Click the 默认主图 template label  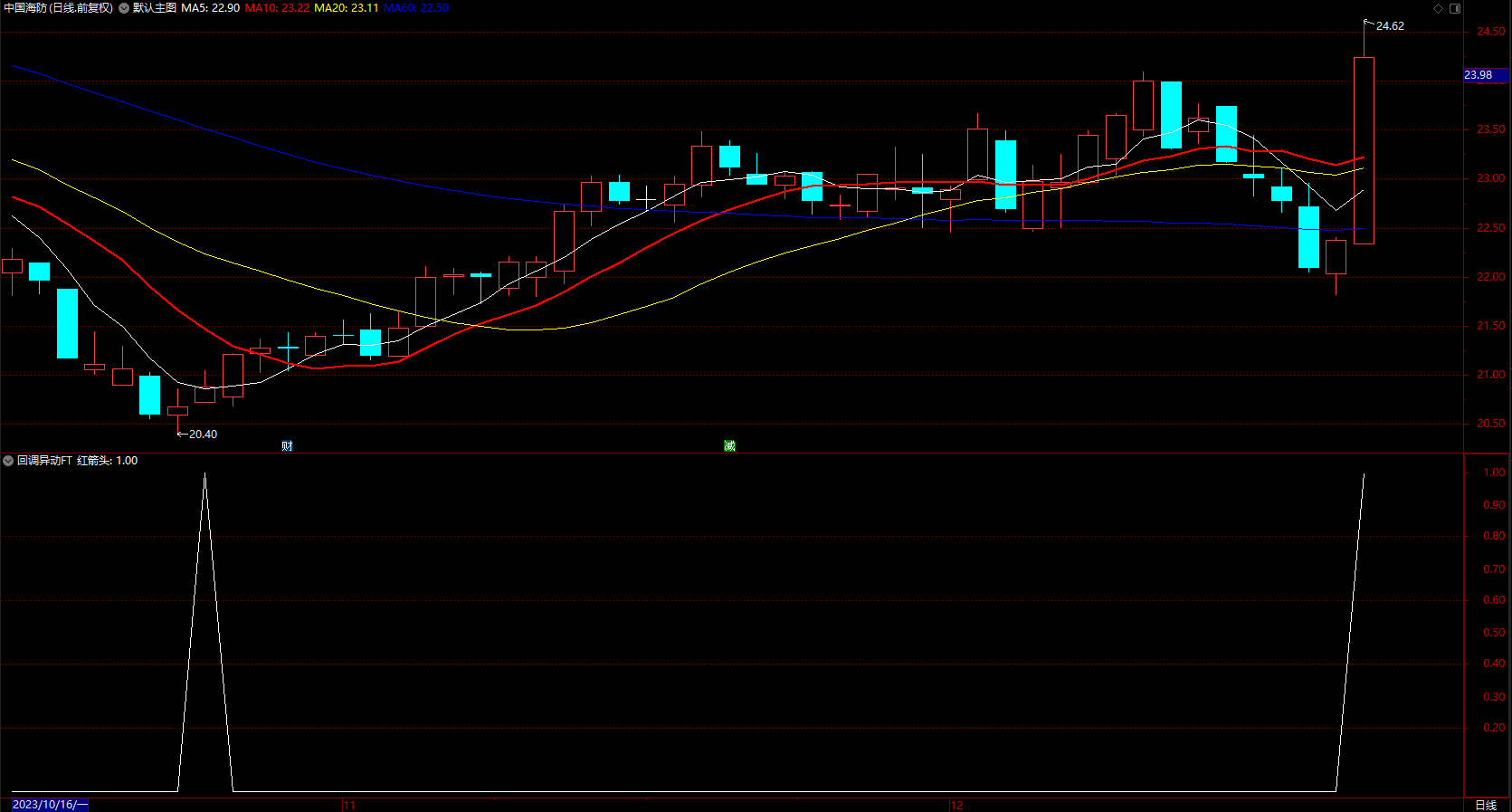(x=155, y=8)
